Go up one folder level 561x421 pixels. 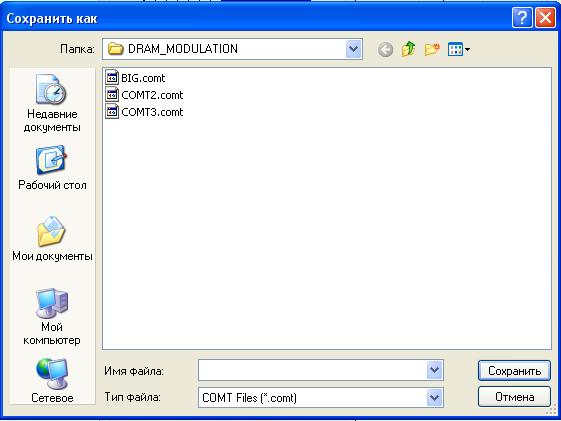click(409, 49)
